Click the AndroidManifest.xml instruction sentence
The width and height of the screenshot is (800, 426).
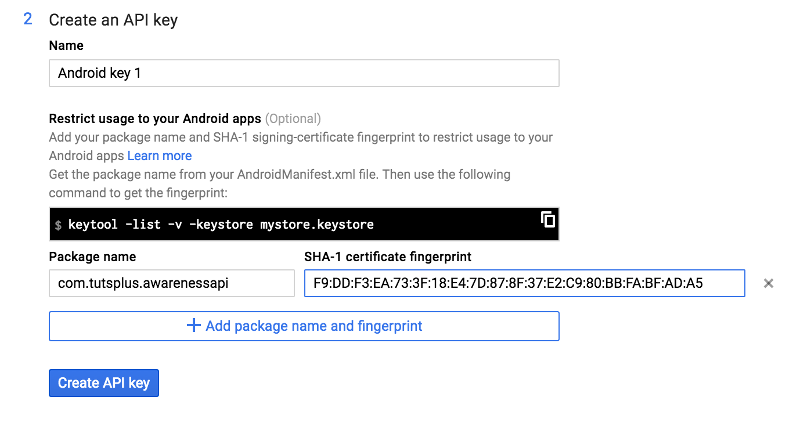tap(280, 184)
